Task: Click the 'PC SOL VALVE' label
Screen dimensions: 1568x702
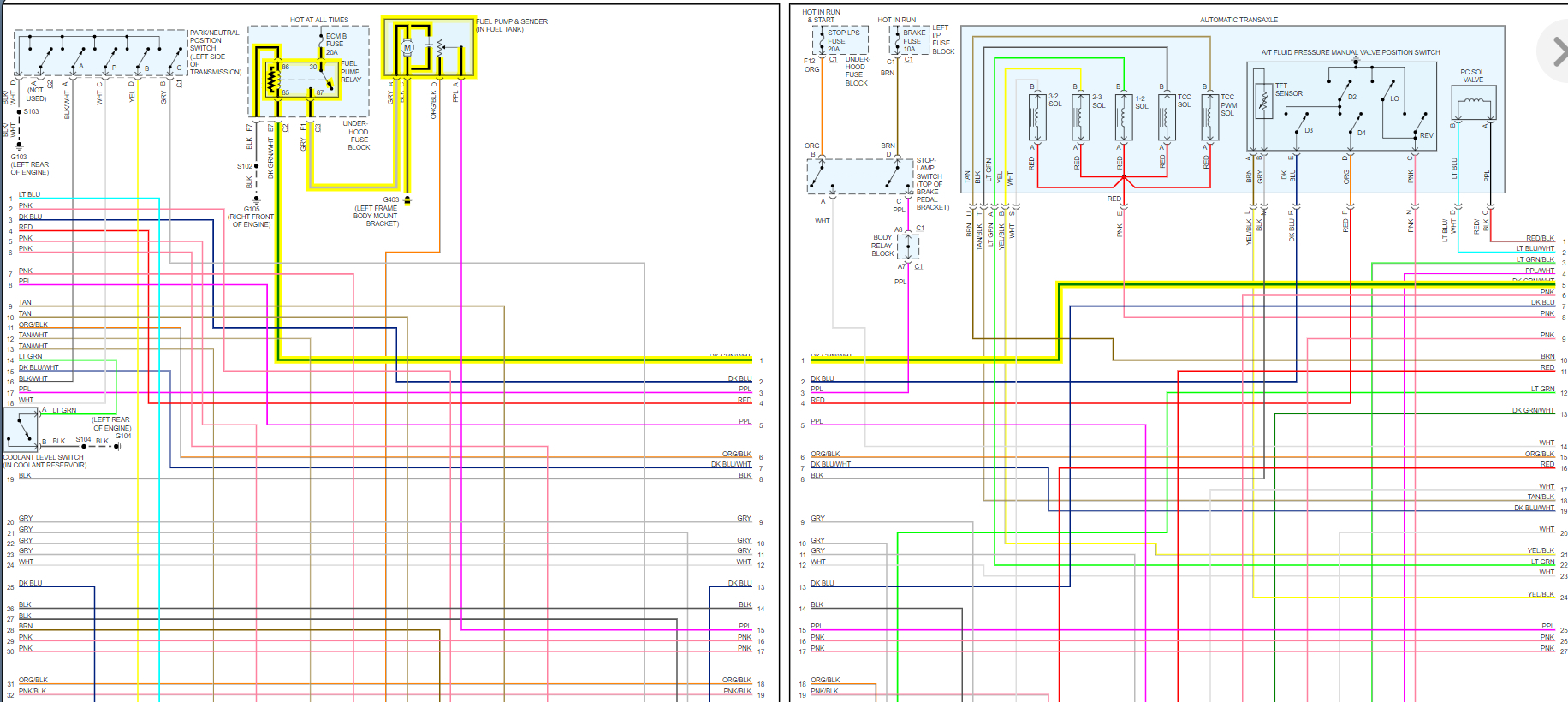Action: coord(1472,76)
